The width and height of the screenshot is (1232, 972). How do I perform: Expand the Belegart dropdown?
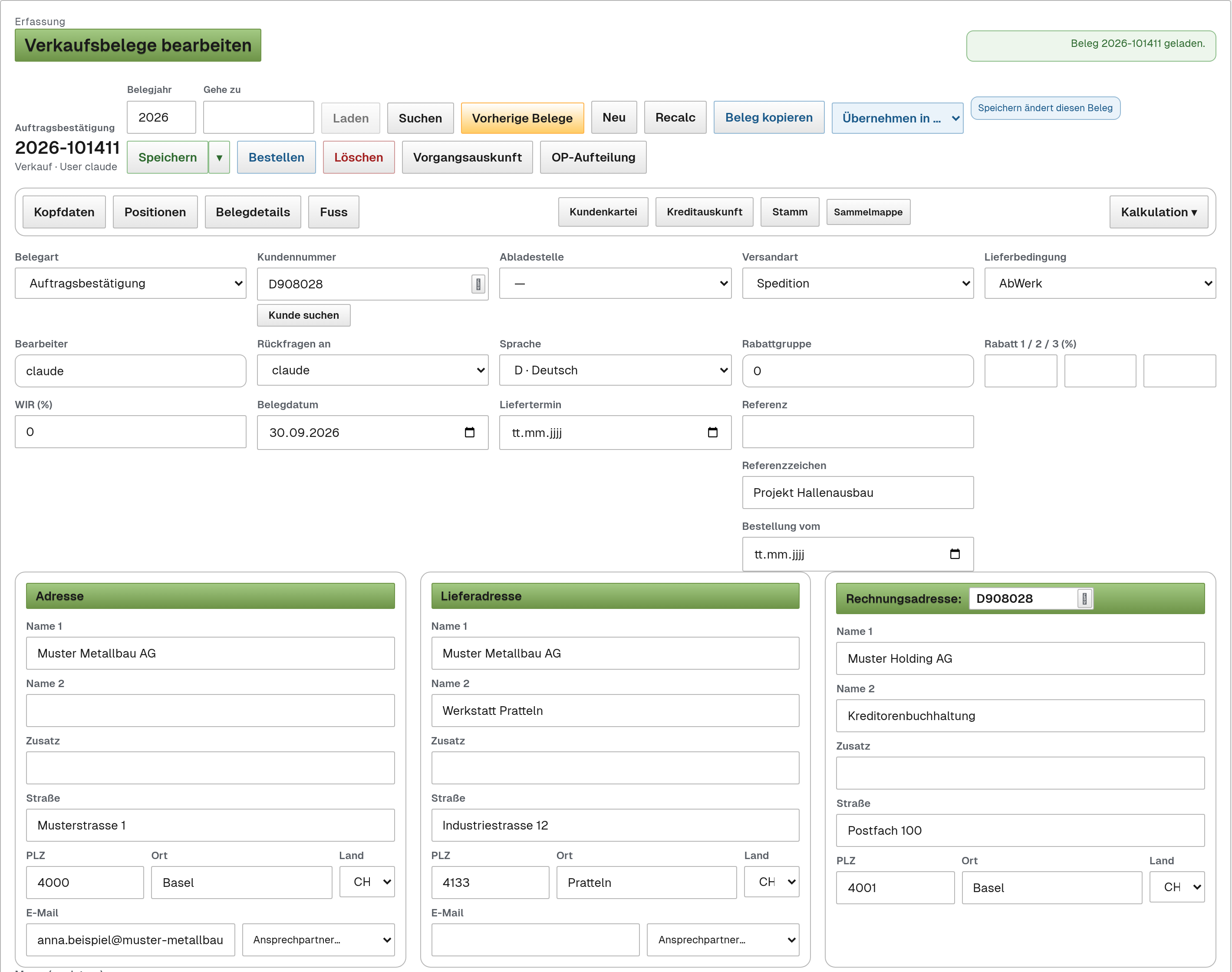coord(130,284)
